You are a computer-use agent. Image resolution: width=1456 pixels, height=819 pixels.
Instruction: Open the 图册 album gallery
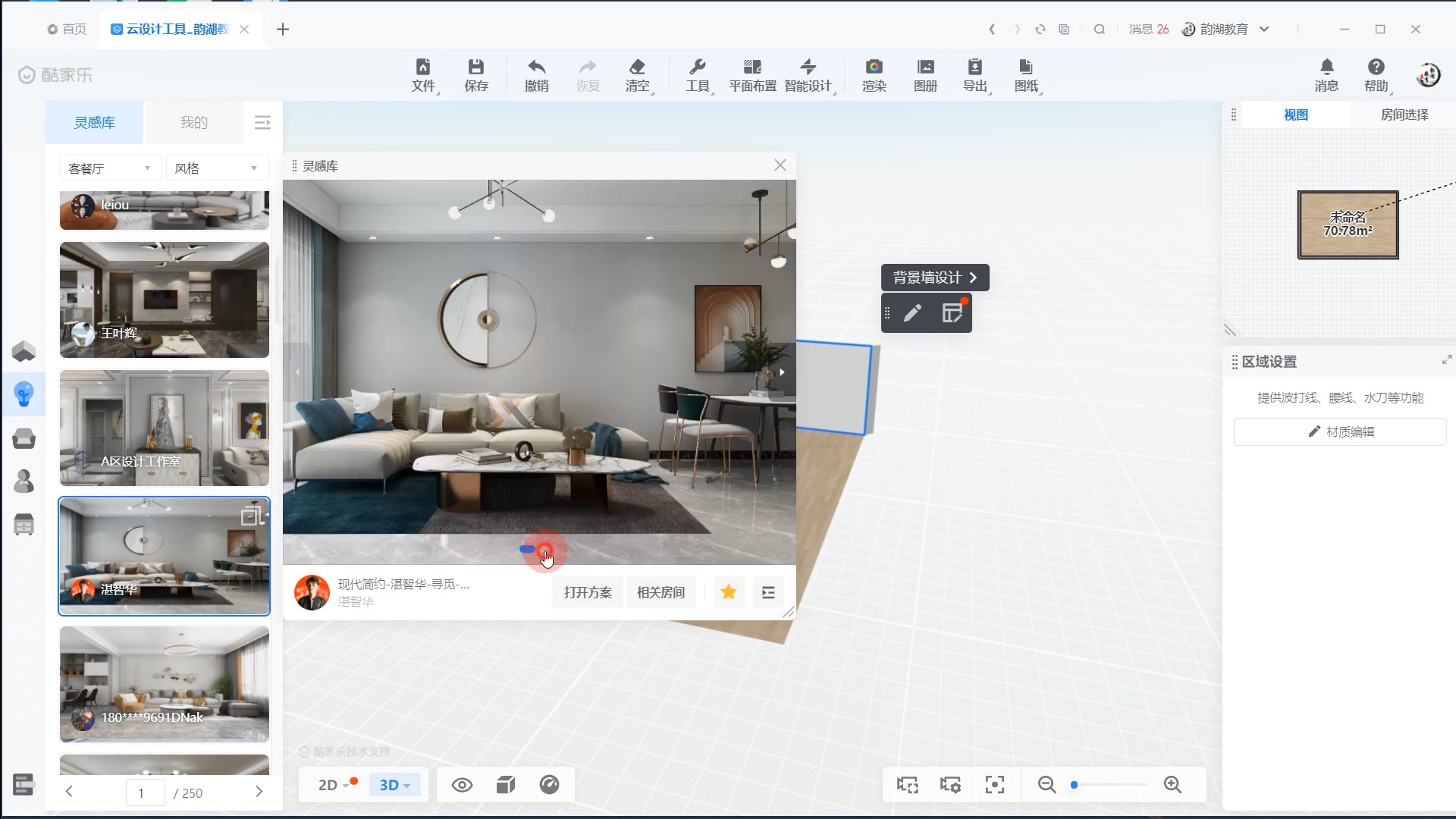click(926, 75)
